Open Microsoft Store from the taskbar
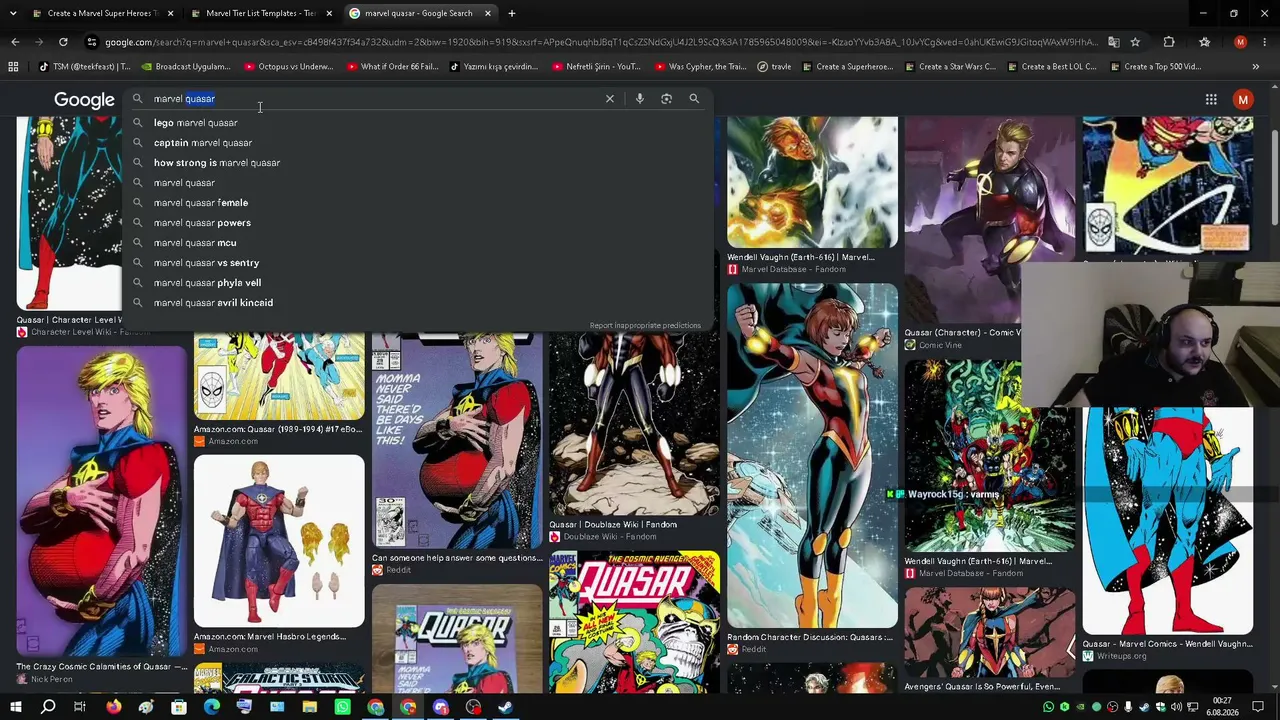Screen dimensions: 1280x720 point(179,707)
